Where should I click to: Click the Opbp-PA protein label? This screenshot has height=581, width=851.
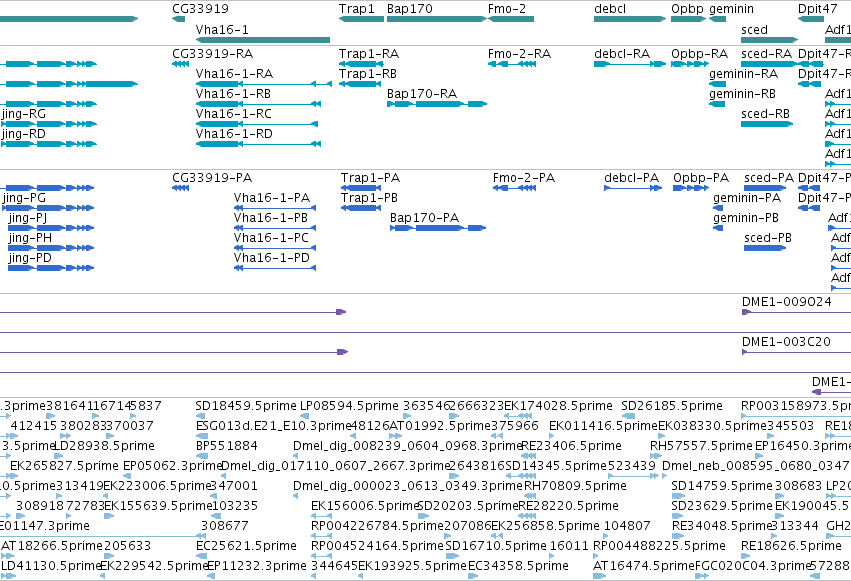(701, 178)
